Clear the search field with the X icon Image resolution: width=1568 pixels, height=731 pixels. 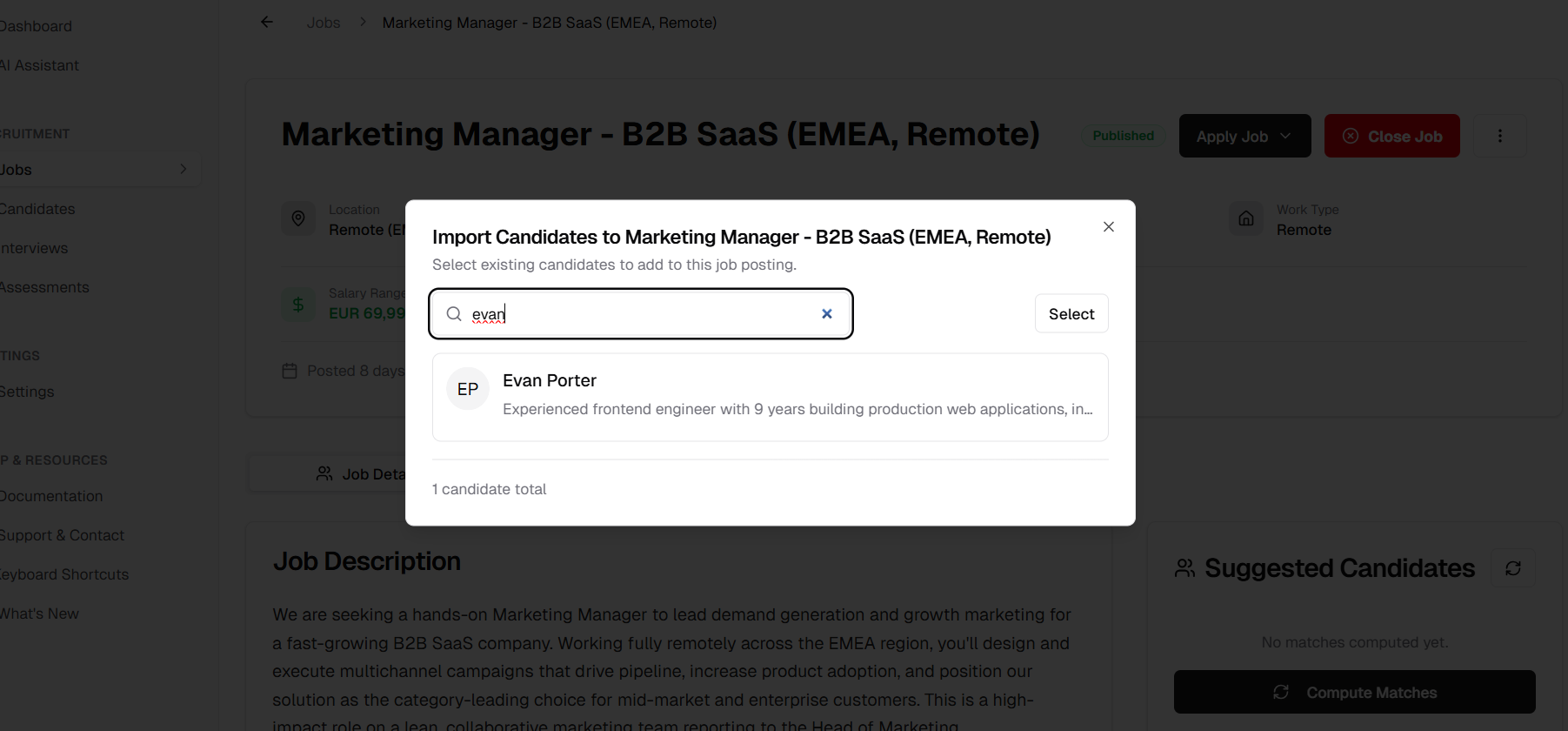(x=827, y=314)
